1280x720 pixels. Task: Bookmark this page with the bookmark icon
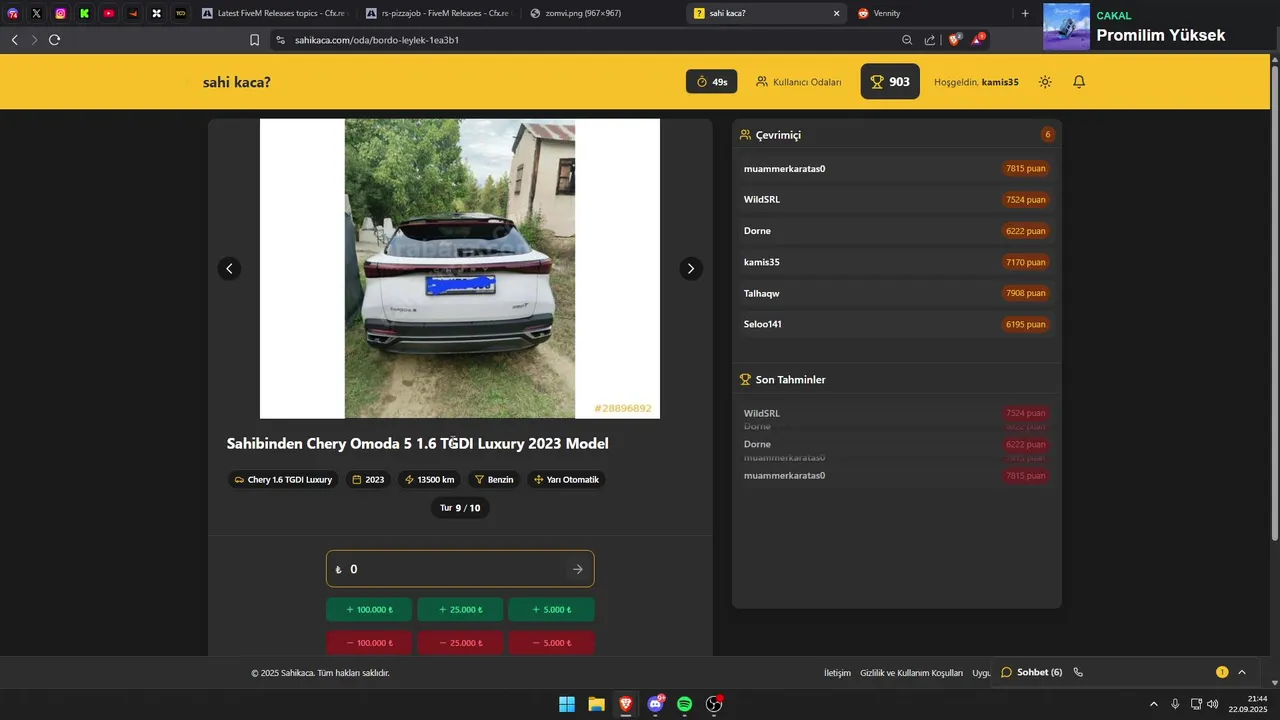pos(254,40)
